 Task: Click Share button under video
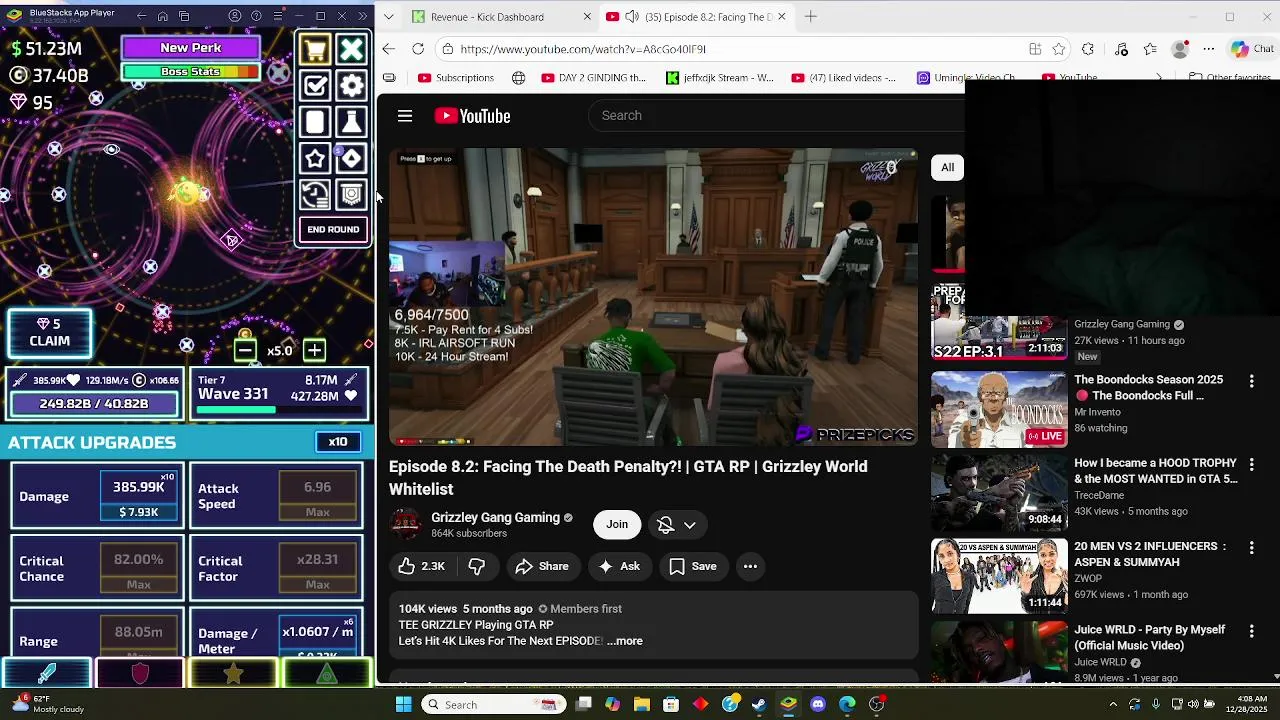click(x=542, y=566)
